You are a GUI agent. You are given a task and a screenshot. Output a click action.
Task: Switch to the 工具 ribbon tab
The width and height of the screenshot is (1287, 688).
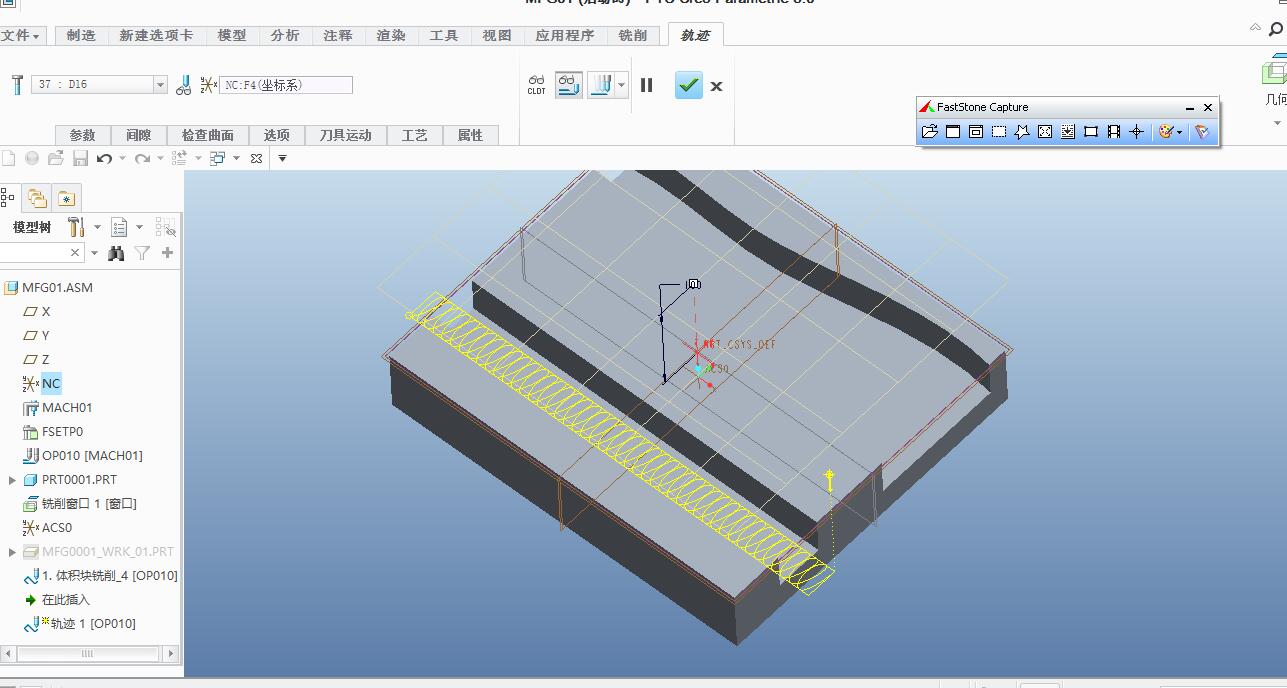click(x=444, y=35)
